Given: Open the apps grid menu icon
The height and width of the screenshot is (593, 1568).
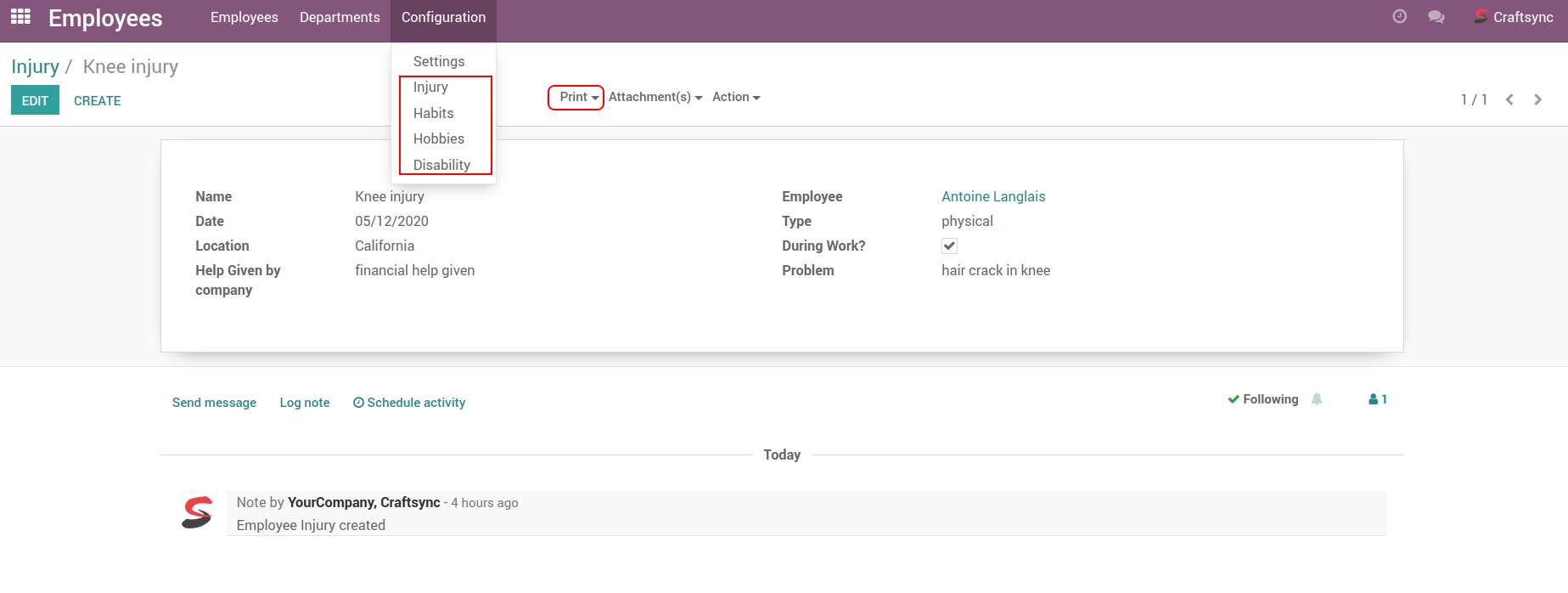Looking at the screenshot, I should (20, 17).
